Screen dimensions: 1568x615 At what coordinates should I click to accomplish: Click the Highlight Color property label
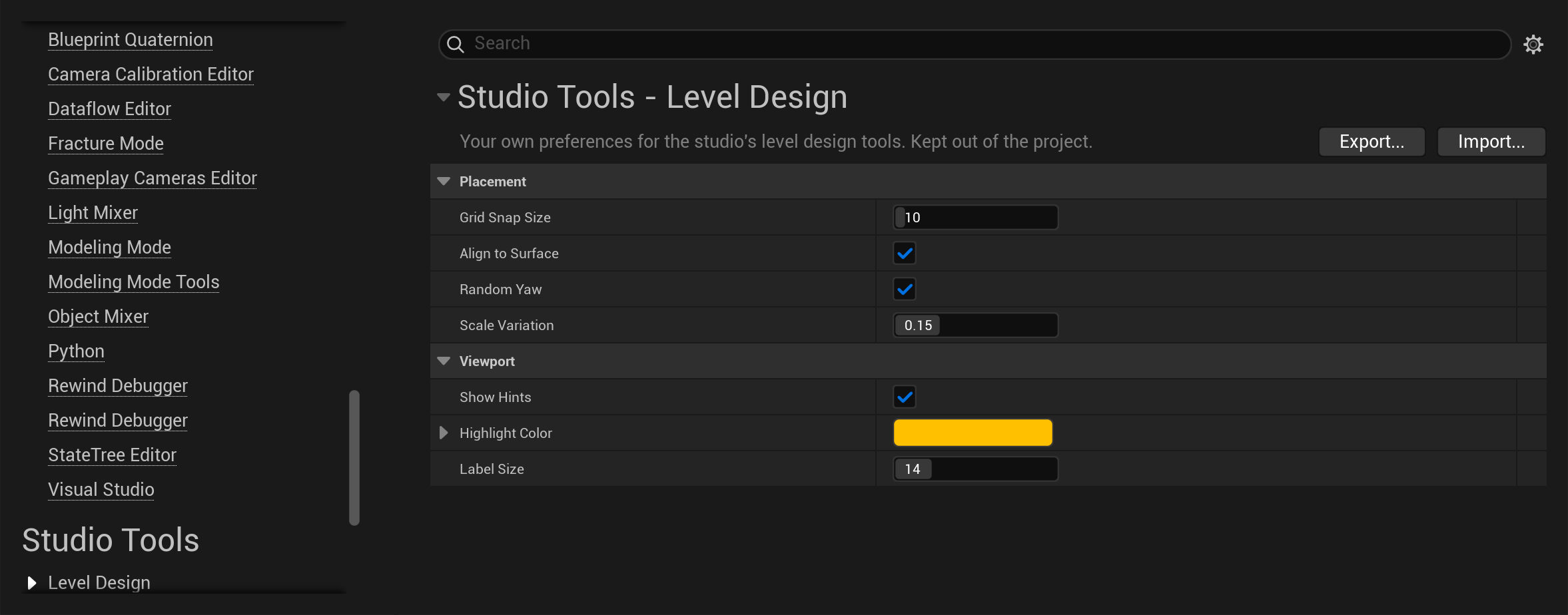(x=506, y=433)
